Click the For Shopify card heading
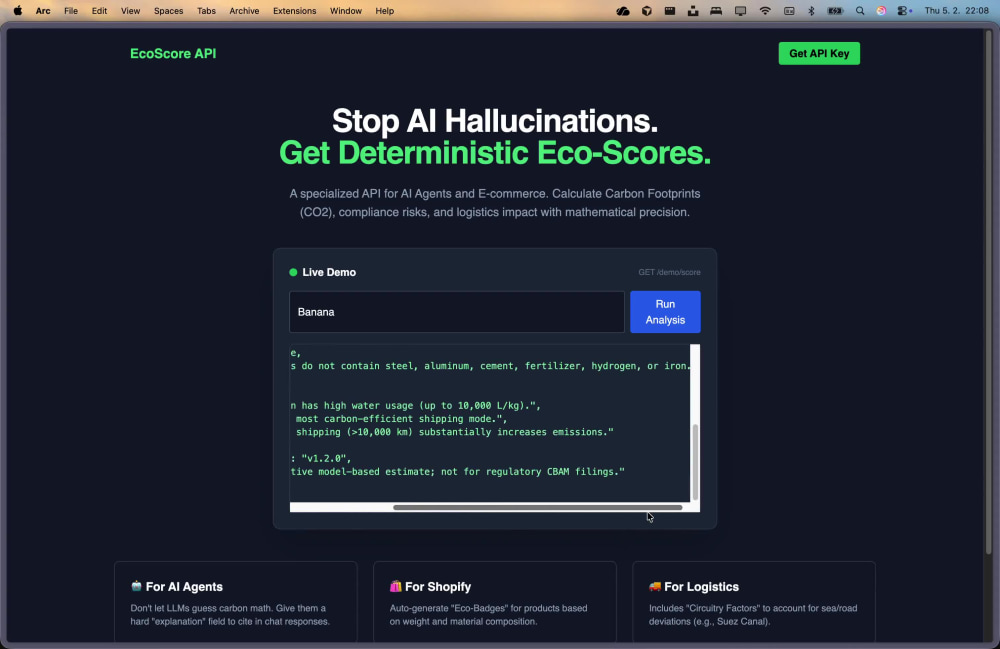The width and height of the screenshot is (1000, 649). [438, 587]
